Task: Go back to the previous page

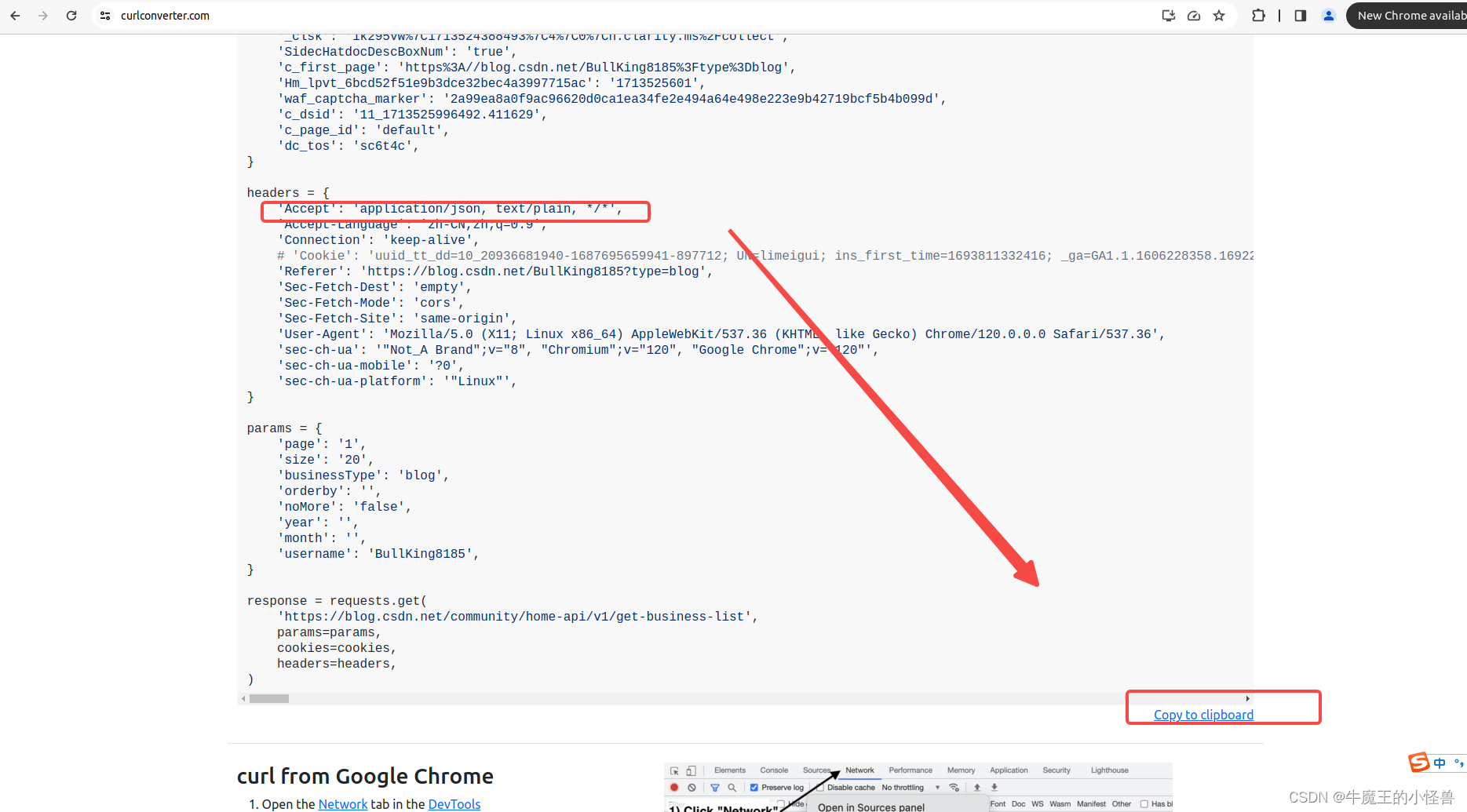Action: (x=15, y=16)
